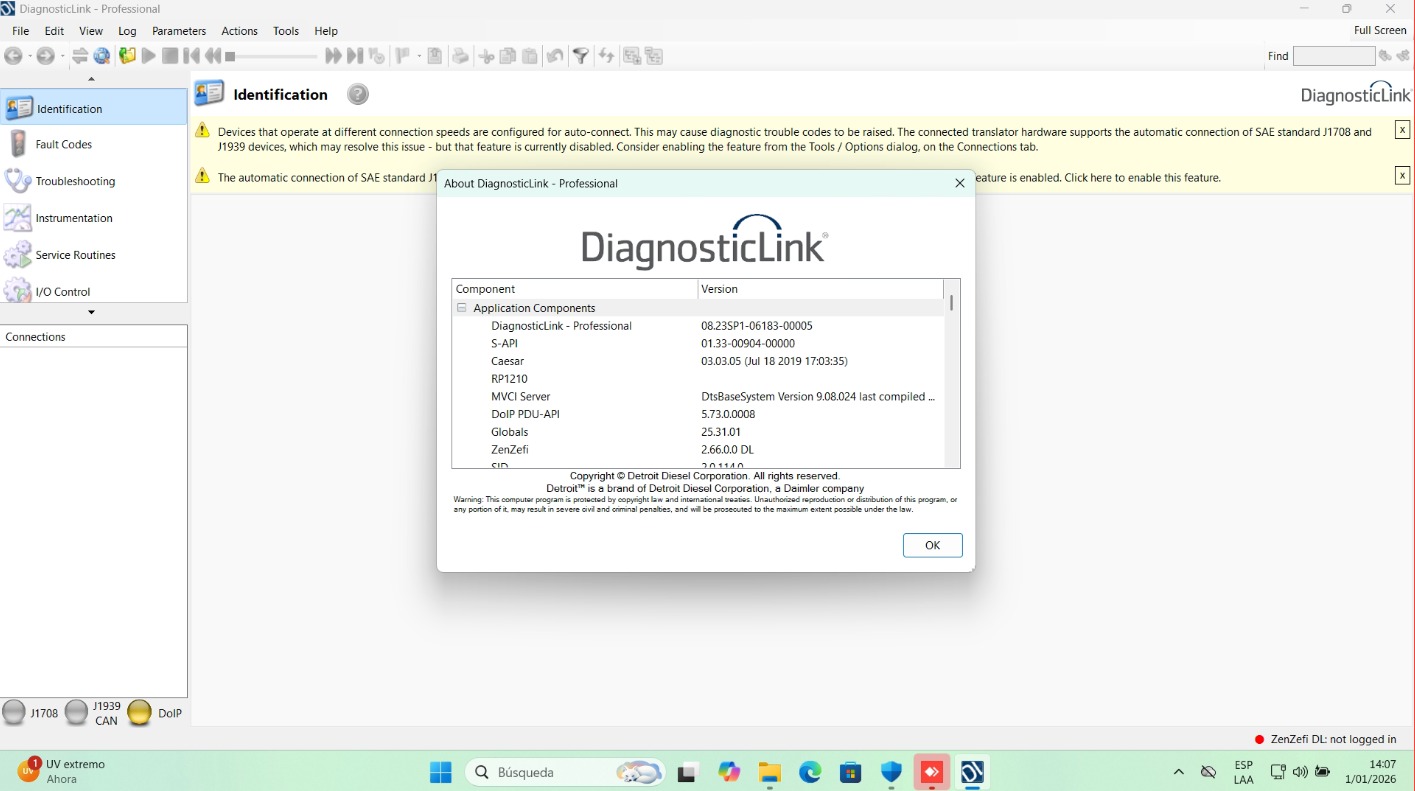This screenshot has width=1415, height=791.
Task: Open the Help menu in the menu bar
Action: pyautogui.click(x=326, y=31)
